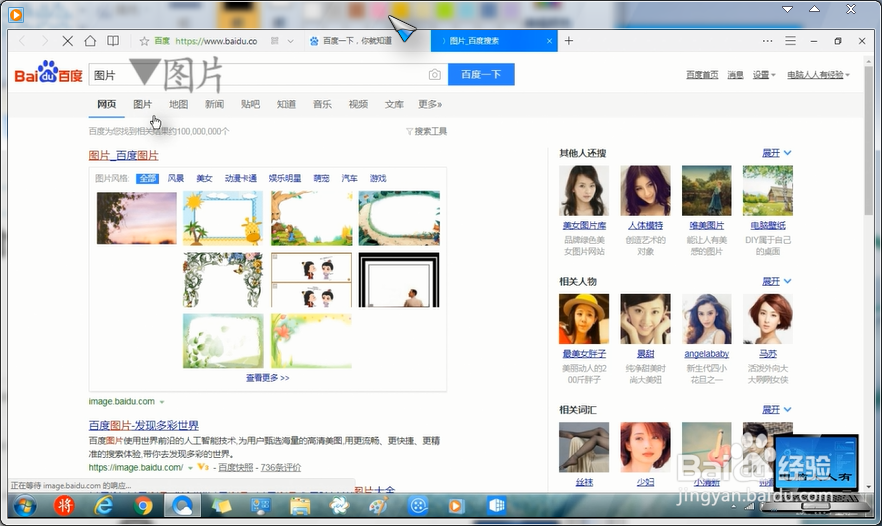Switch to the 知道 search tab
This screenshot has width=882, height=526.
click(286, 104)
